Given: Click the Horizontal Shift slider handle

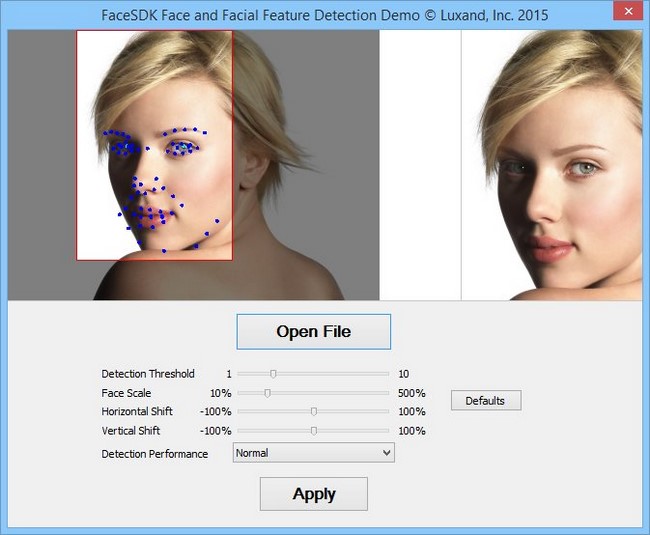Looking at the screenshot, I should (314, 412).
